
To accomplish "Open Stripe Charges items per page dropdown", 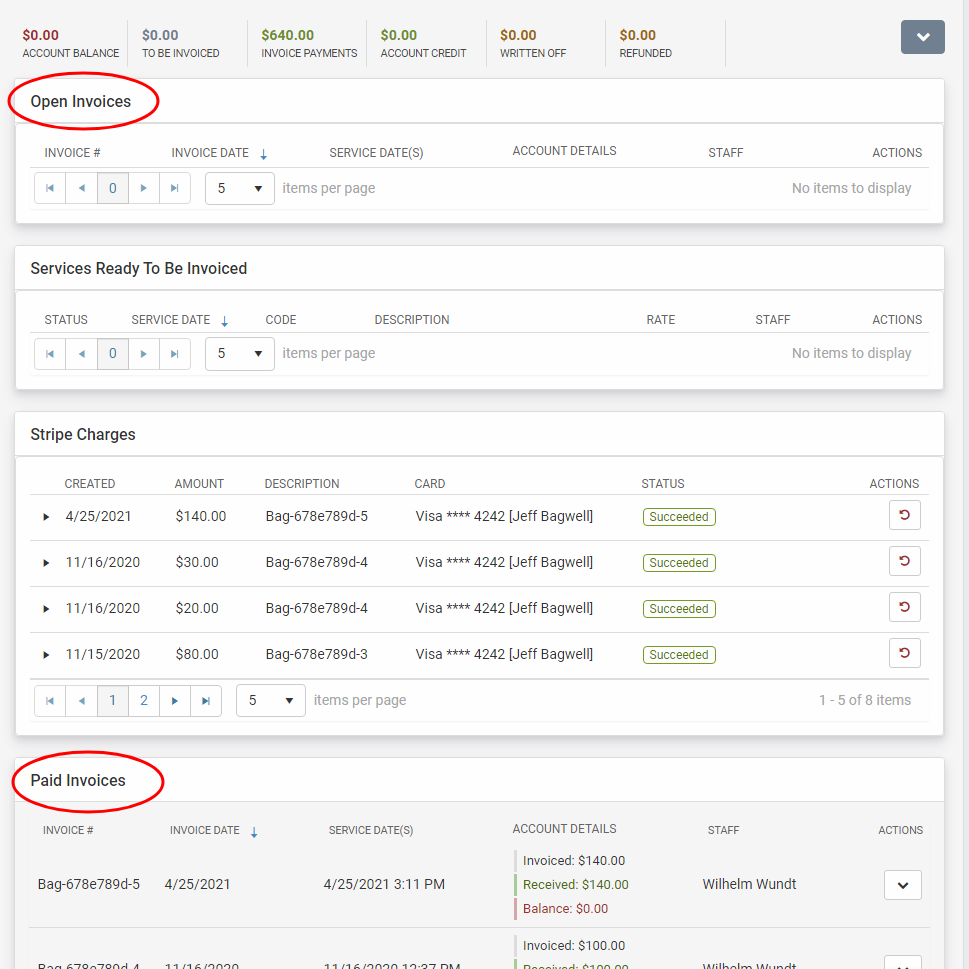I will pos(271,700).
